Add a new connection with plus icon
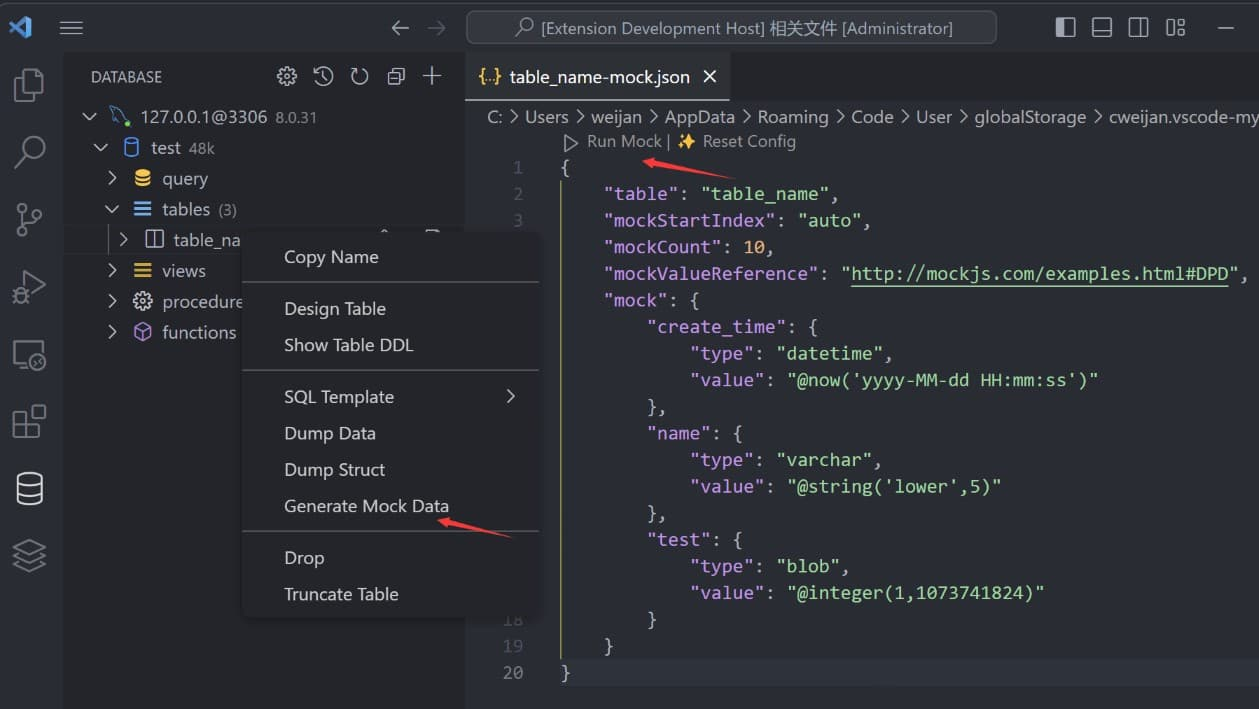Screen dimensions: 1259x709 [x=432, y=76]
